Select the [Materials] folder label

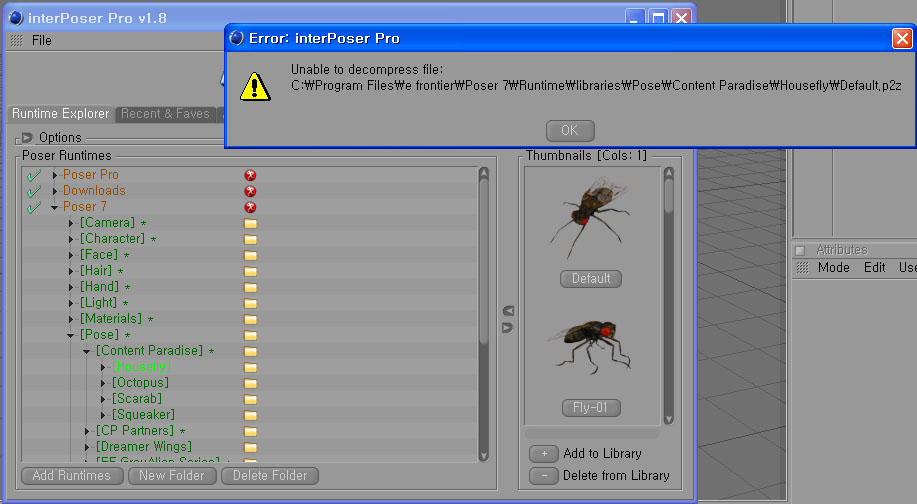pos(111,319)
